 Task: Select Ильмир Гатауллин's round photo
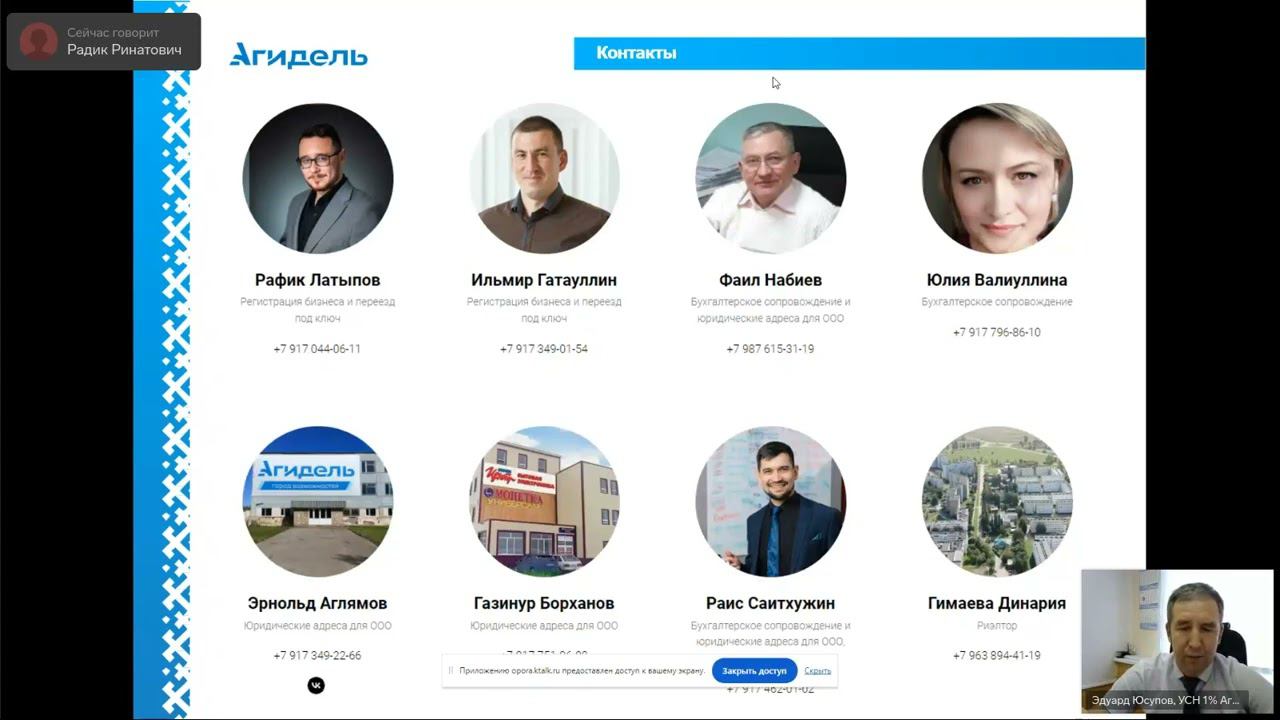[544, 178]
